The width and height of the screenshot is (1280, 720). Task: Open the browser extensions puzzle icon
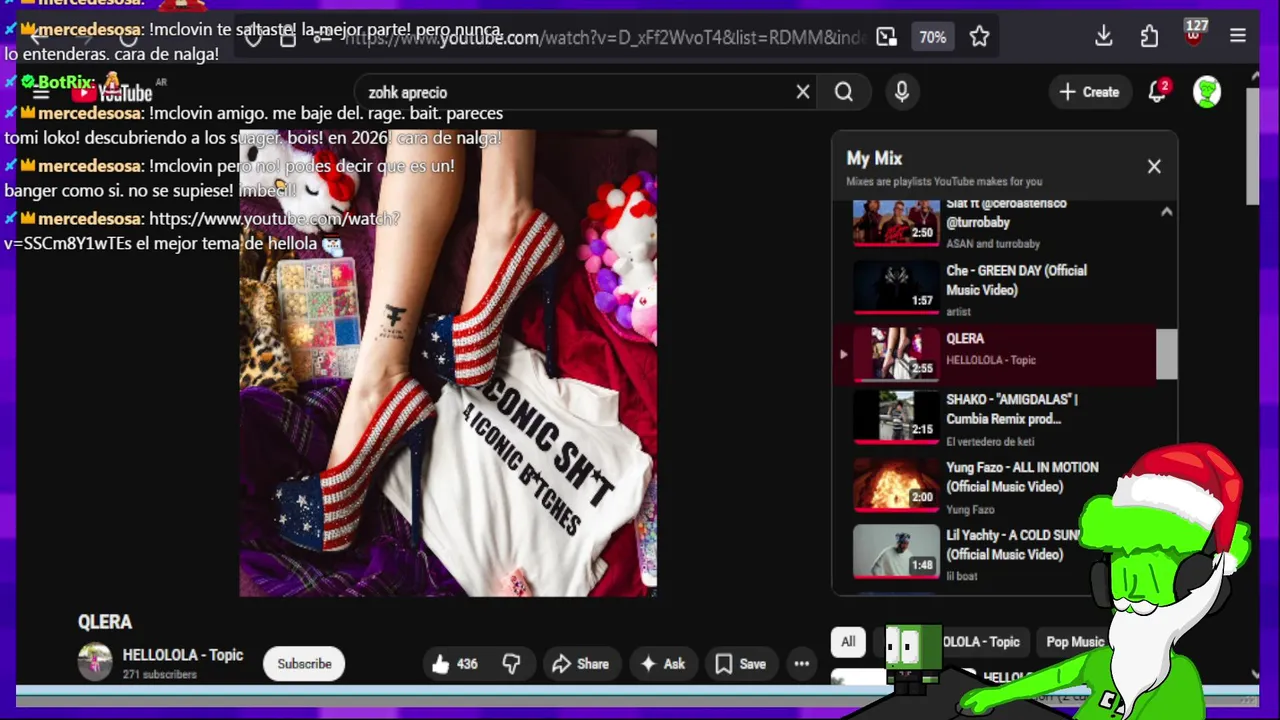coord(1149,37)
